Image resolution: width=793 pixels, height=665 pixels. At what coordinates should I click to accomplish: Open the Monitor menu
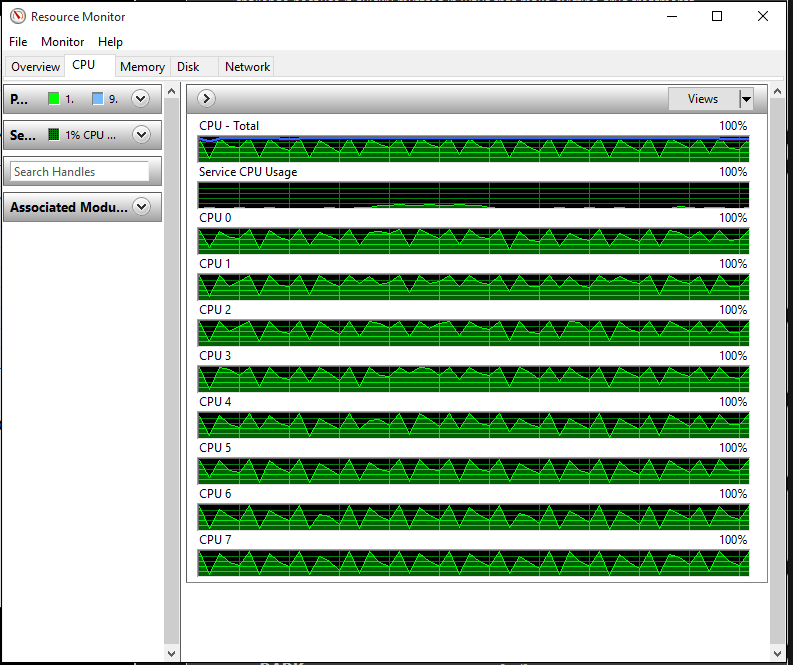coord(63,42)
